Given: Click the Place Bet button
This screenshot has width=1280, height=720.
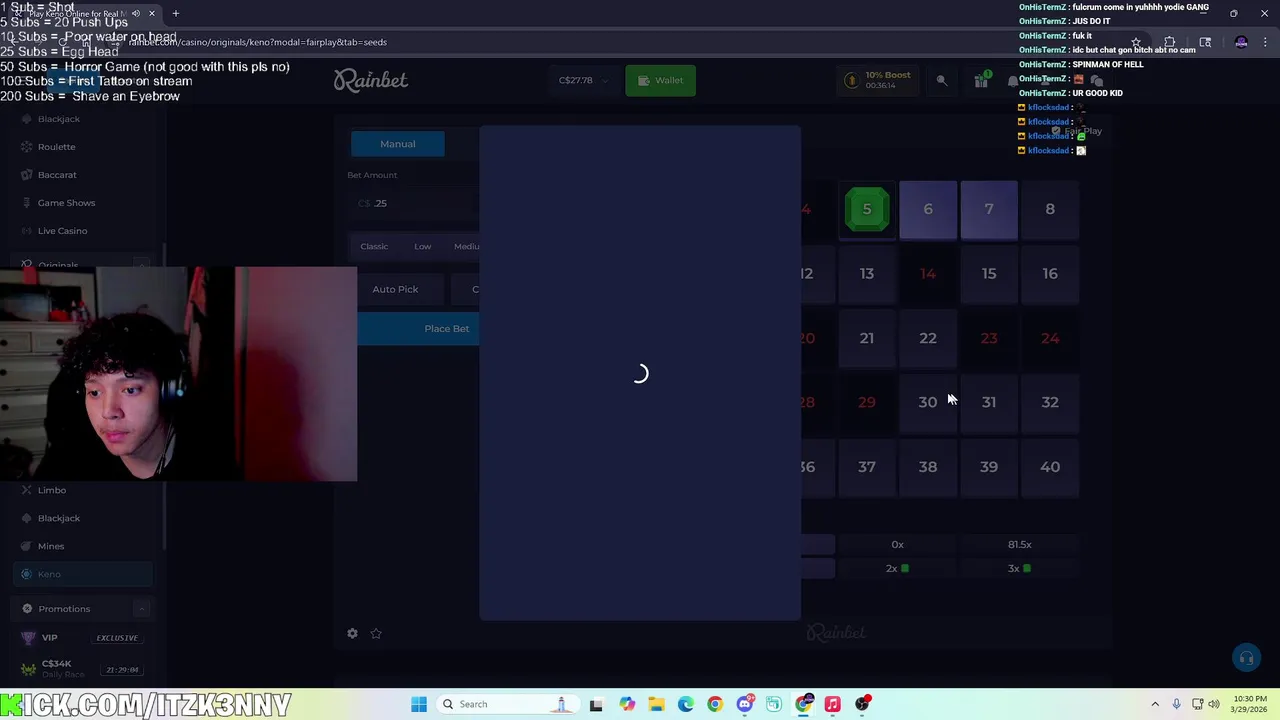Looking at the screenshot, I should click(x=418, y=328).
